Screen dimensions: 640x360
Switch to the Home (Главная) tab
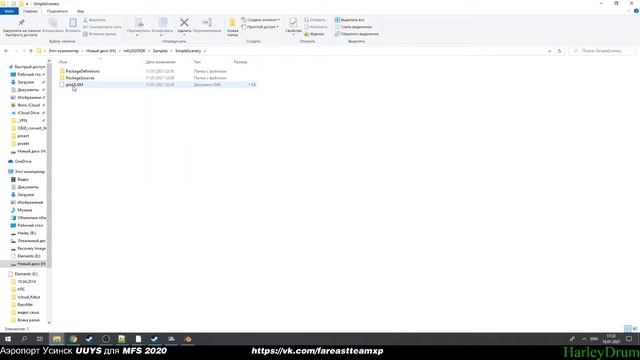30,11
